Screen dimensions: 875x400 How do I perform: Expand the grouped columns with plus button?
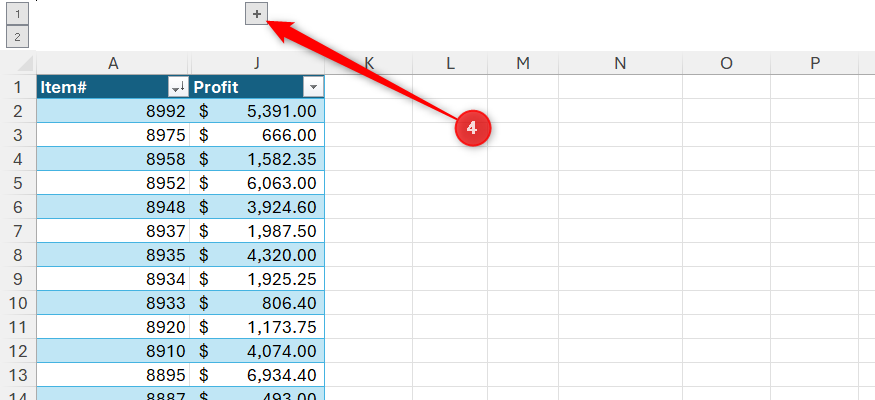[257, 14]
